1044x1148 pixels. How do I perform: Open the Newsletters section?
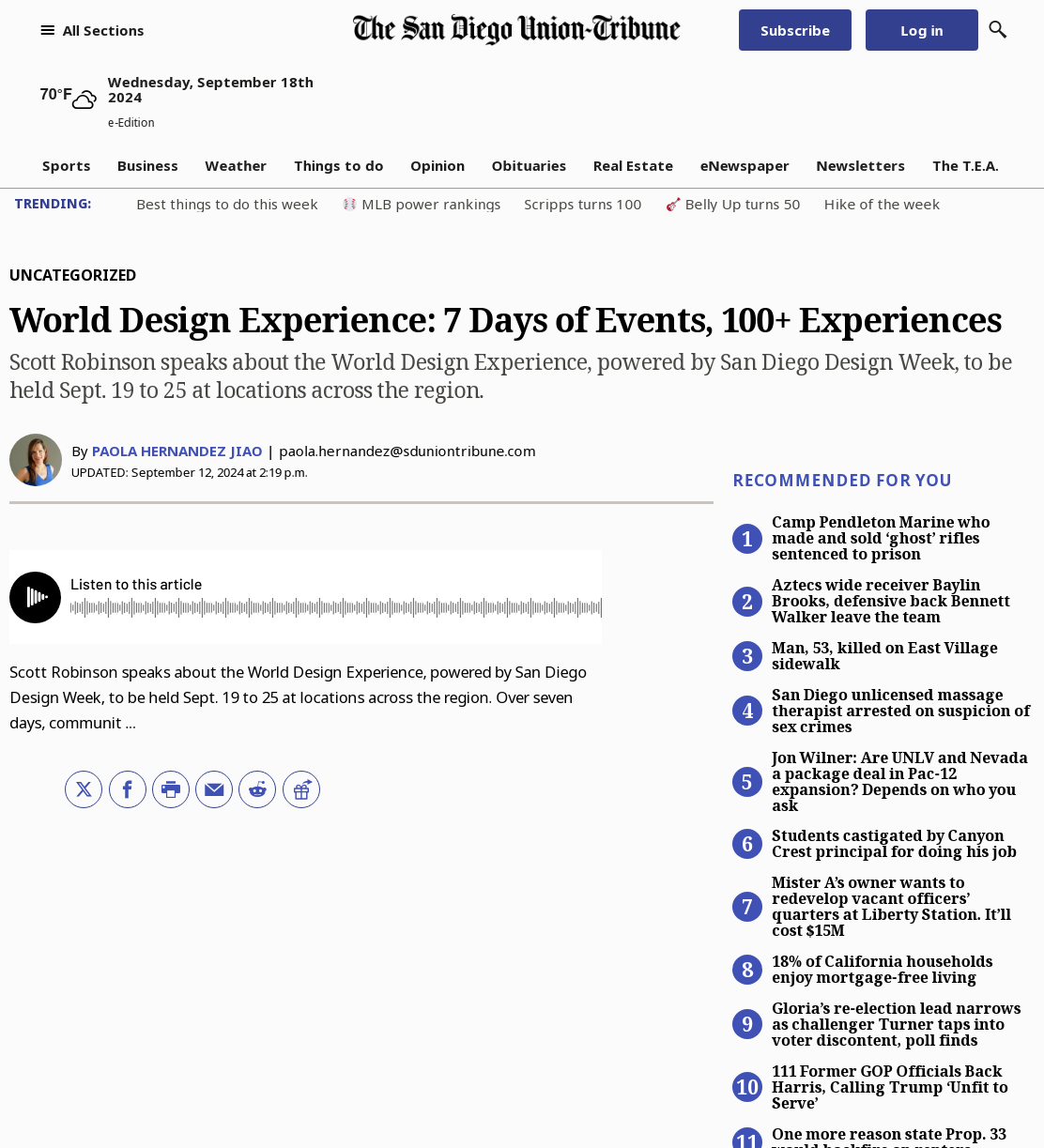click(861, 166)
